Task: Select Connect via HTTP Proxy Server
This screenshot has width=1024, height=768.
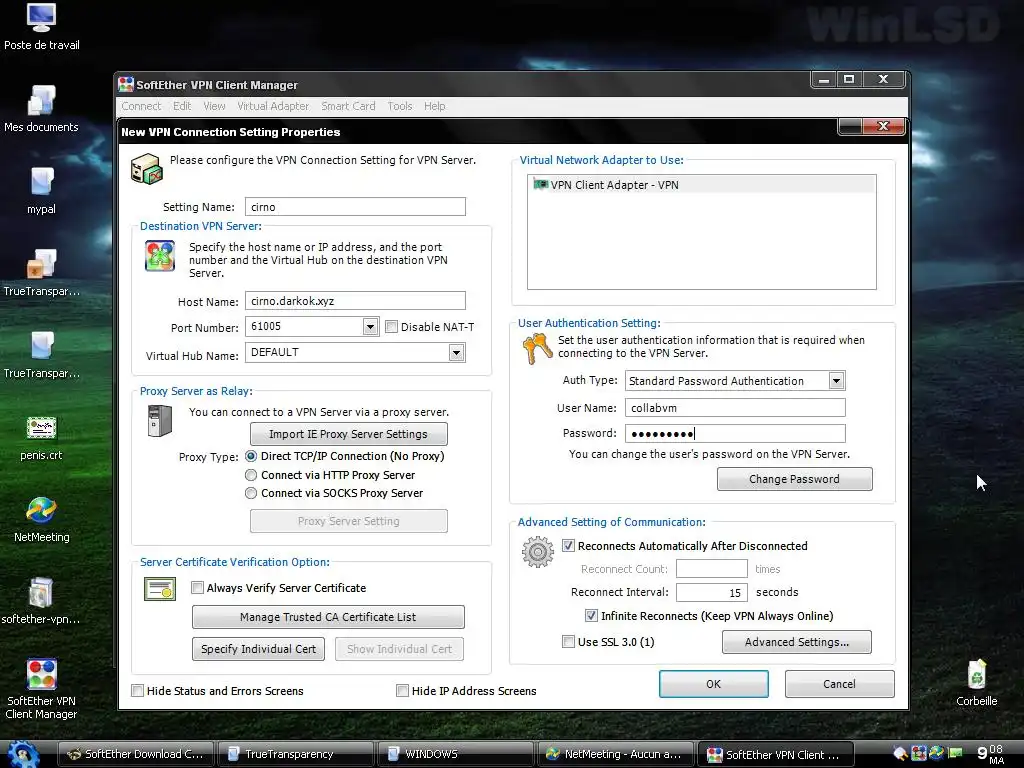Action: [x=251, y=475]
